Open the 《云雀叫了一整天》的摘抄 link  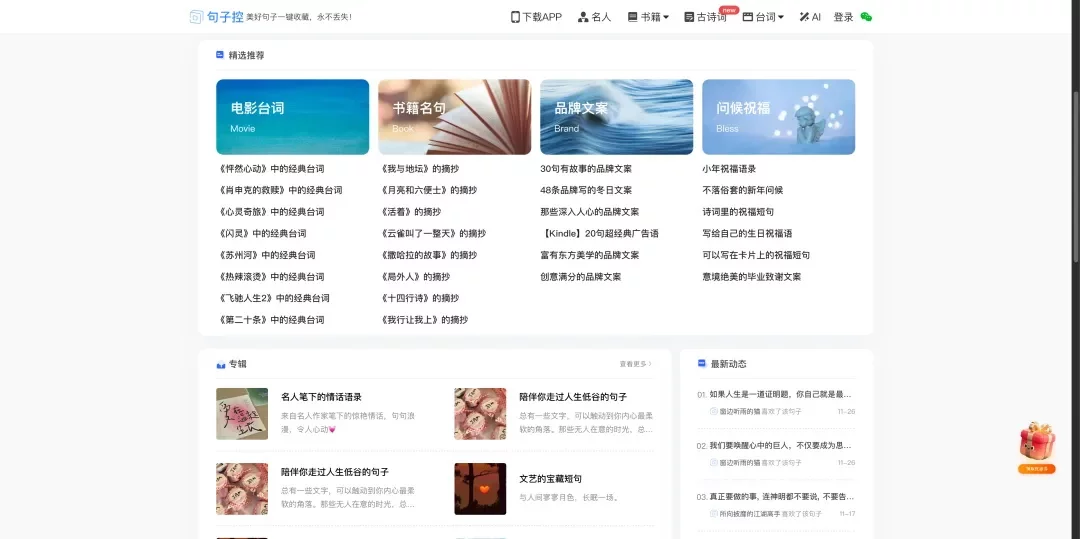pyautogui.click(x=433, y=233)
